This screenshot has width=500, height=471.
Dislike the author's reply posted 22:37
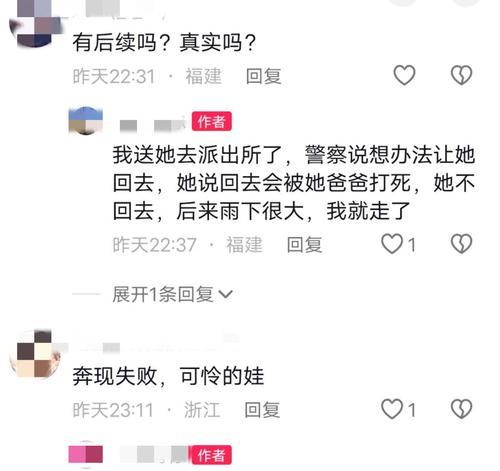(x=461, y=244)
